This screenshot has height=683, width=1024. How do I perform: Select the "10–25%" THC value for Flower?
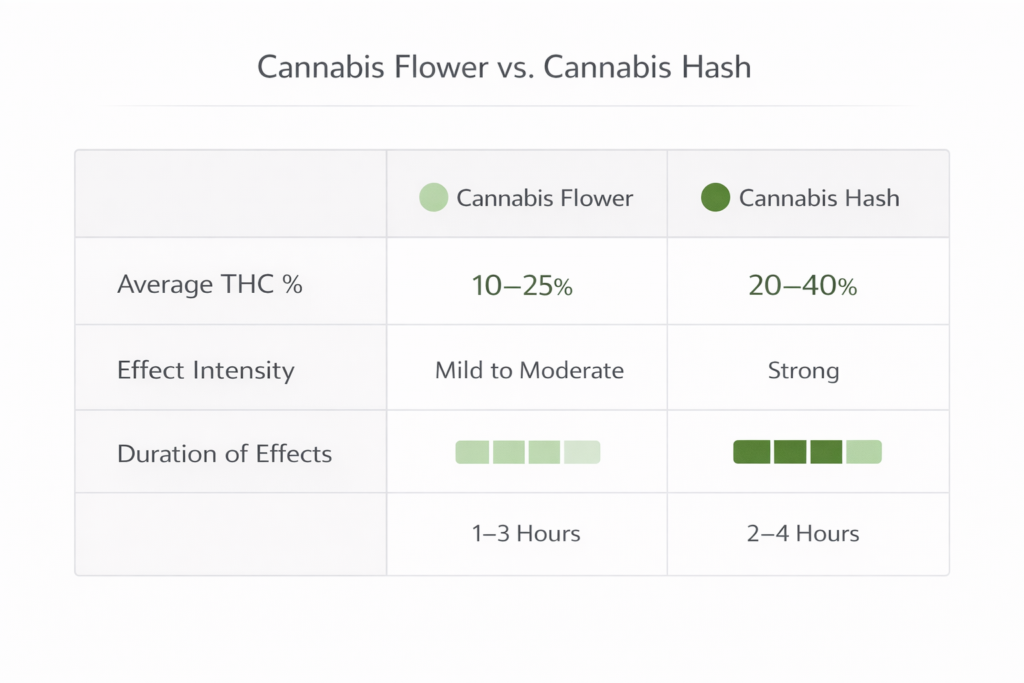(x=522, y=286)
